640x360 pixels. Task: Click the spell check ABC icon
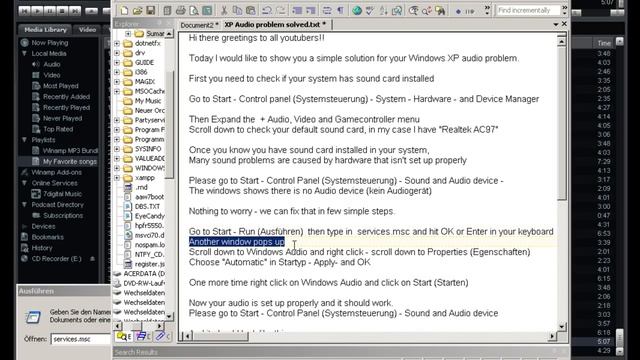[370, 11]
